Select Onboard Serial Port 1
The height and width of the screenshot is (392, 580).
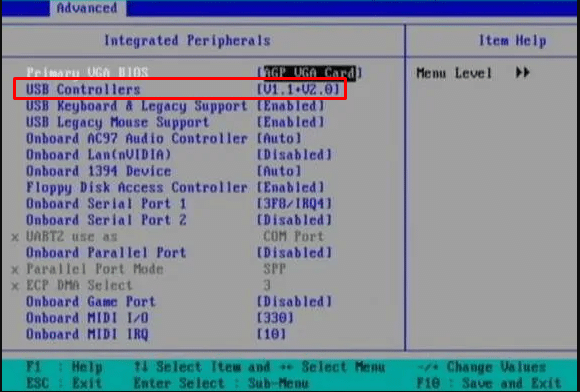(x=106, y=204)
